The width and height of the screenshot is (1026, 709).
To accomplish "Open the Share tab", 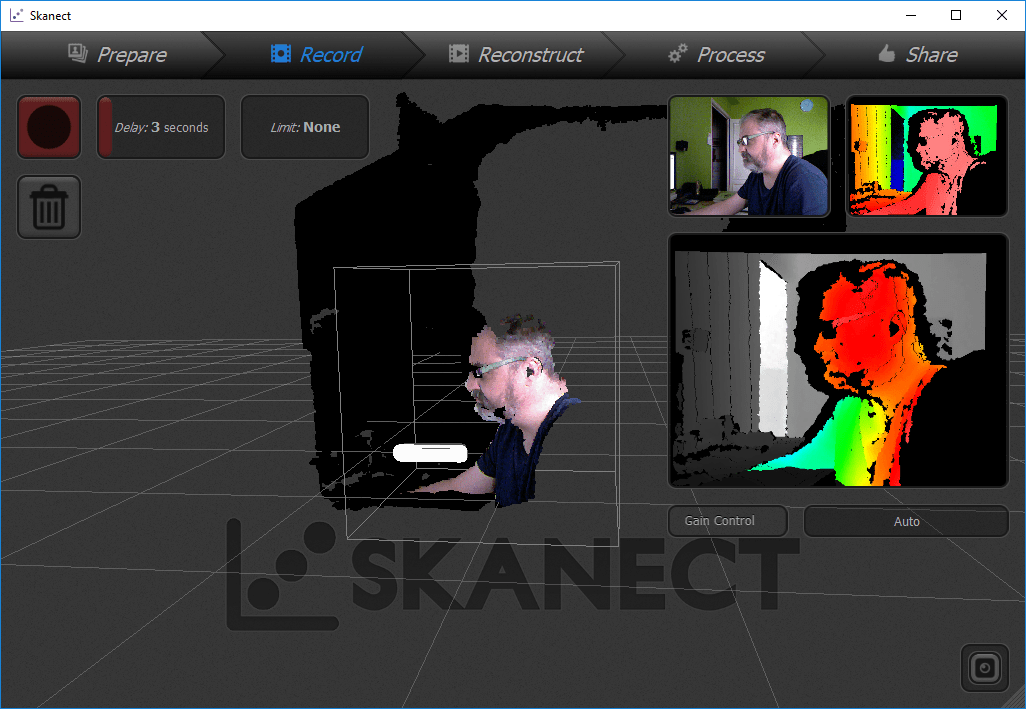I will coord(917,55).
